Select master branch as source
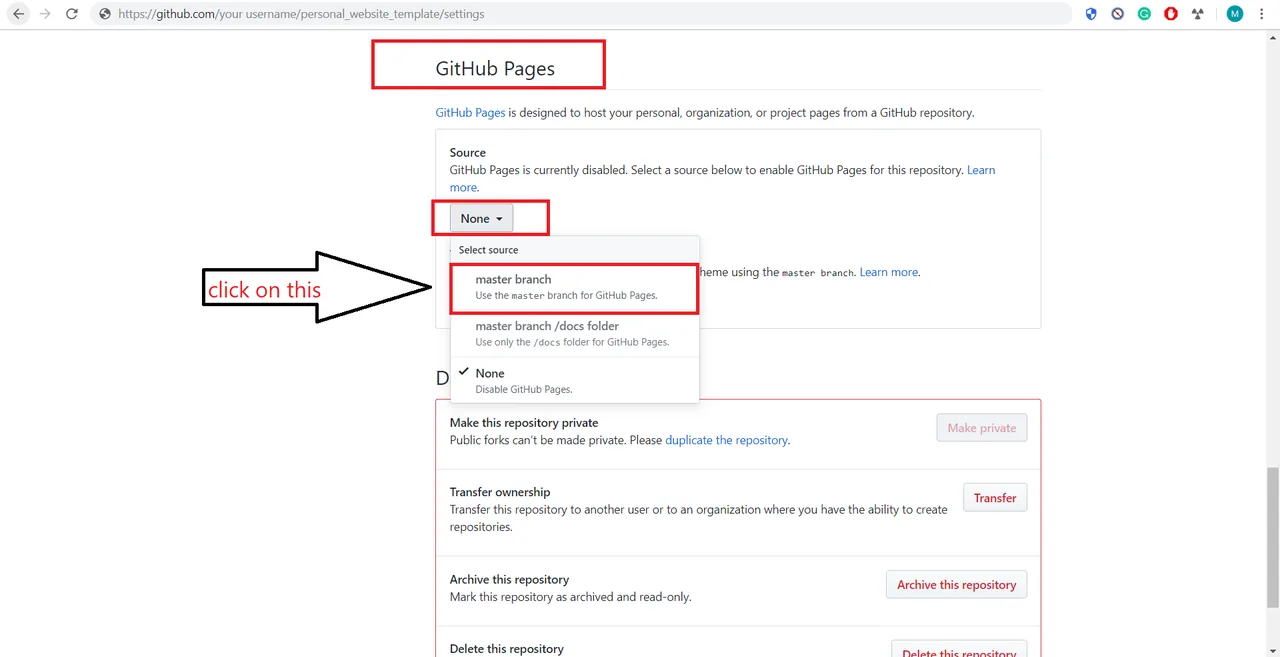The width and height of the screenshot is (1280, 657). (x=574, y=287)
